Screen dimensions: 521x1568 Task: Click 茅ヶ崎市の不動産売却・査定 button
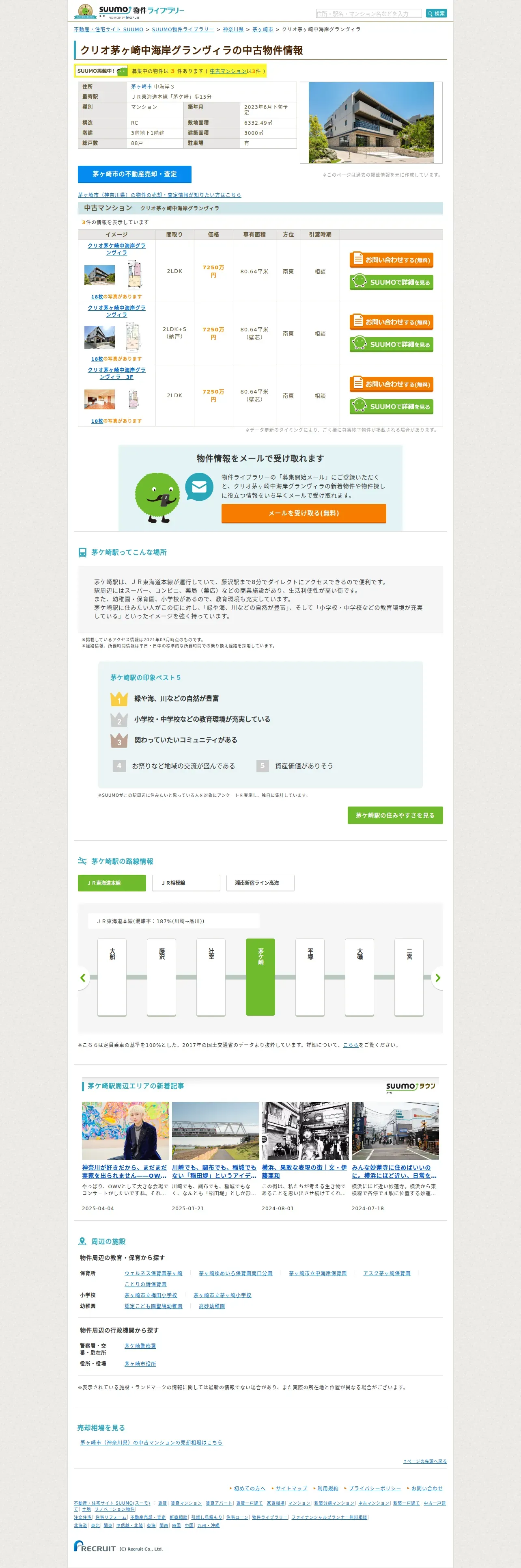[134, 174]
